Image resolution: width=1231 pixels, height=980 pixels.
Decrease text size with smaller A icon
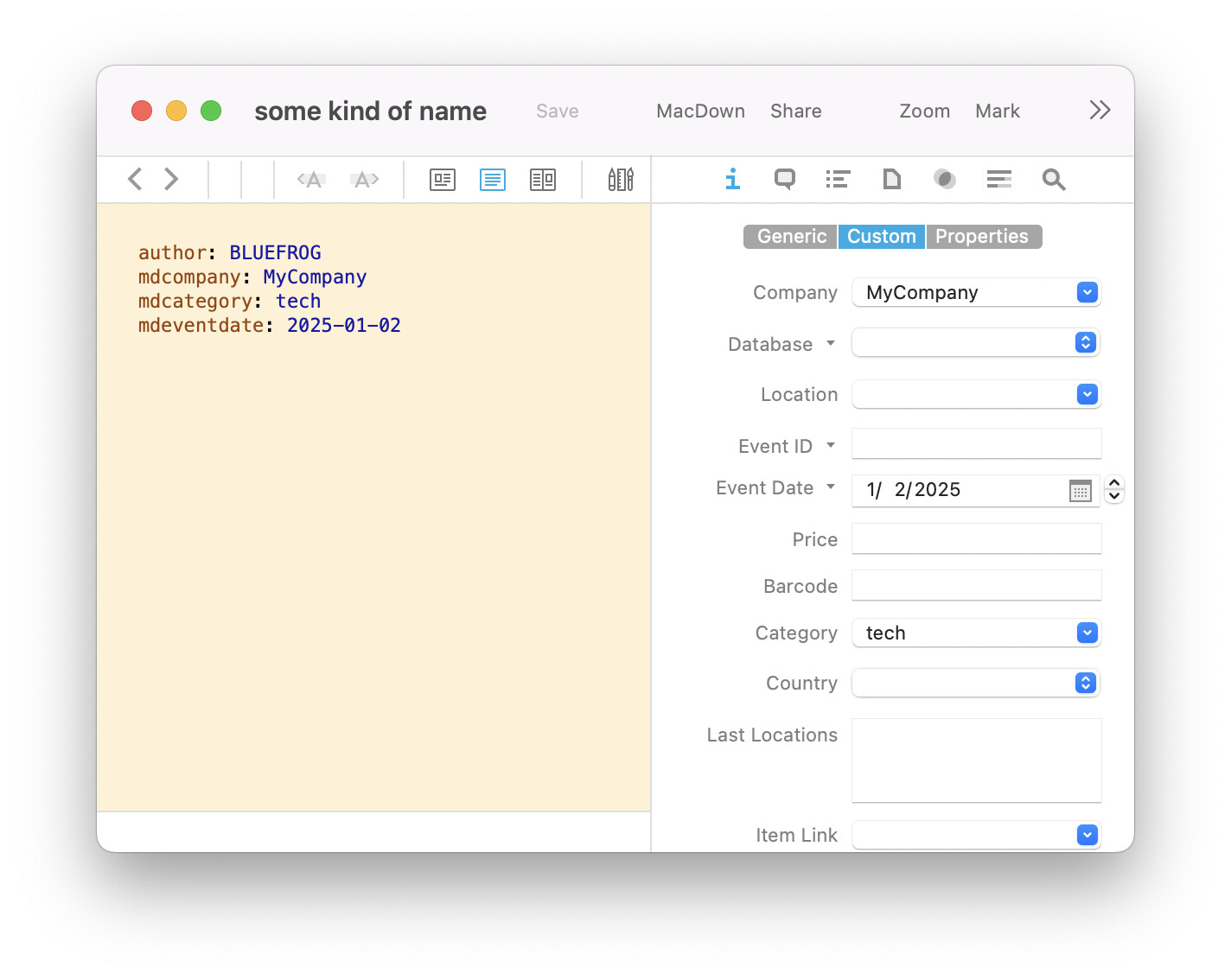(311, 180)
